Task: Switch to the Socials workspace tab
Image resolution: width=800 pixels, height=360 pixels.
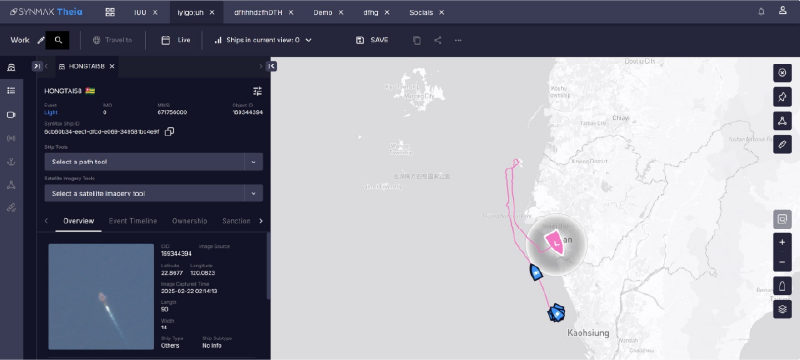Action: (x=421, y=12)
